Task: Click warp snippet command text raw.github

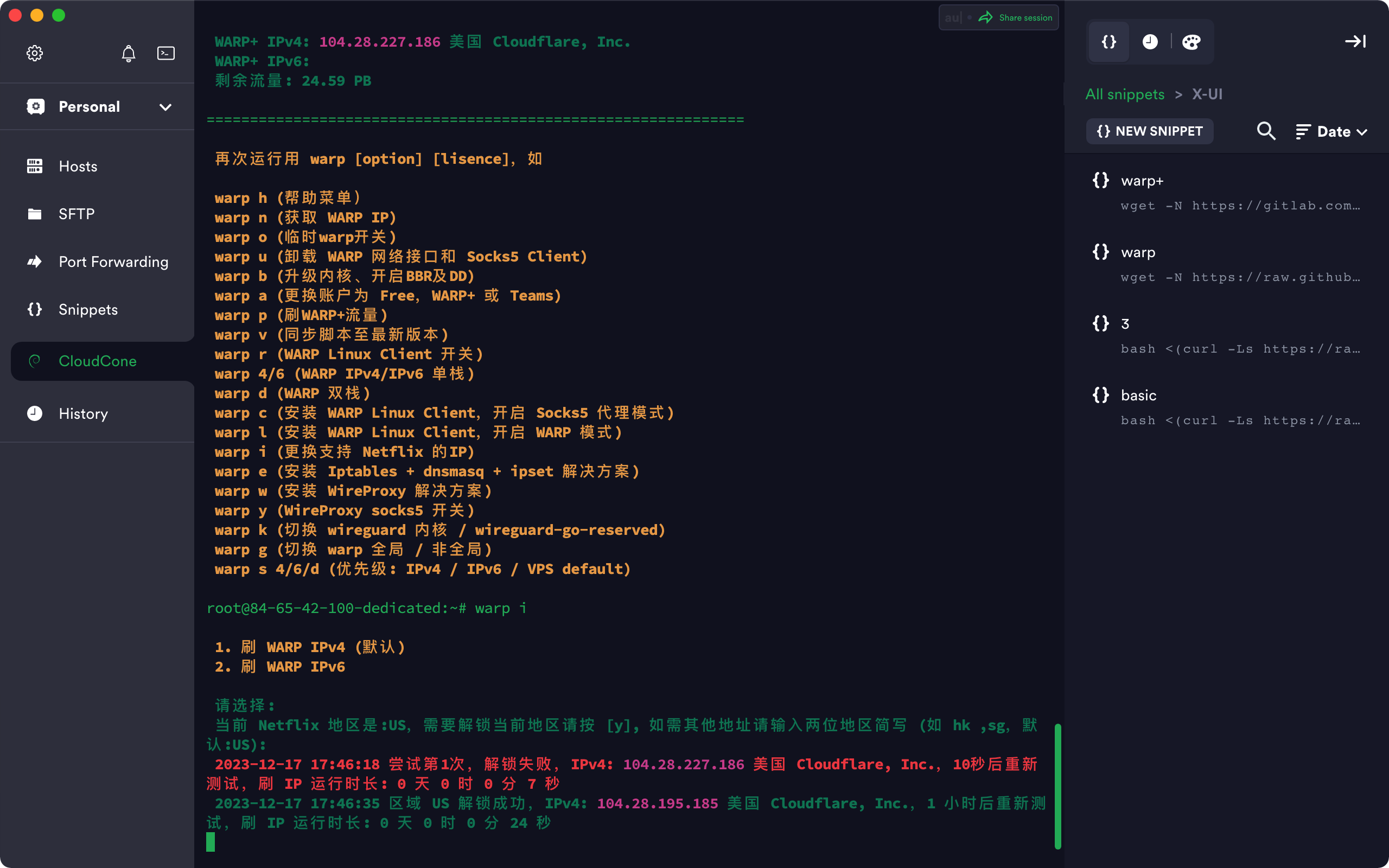Action: pyautogui.click(x=1240, y=277)
